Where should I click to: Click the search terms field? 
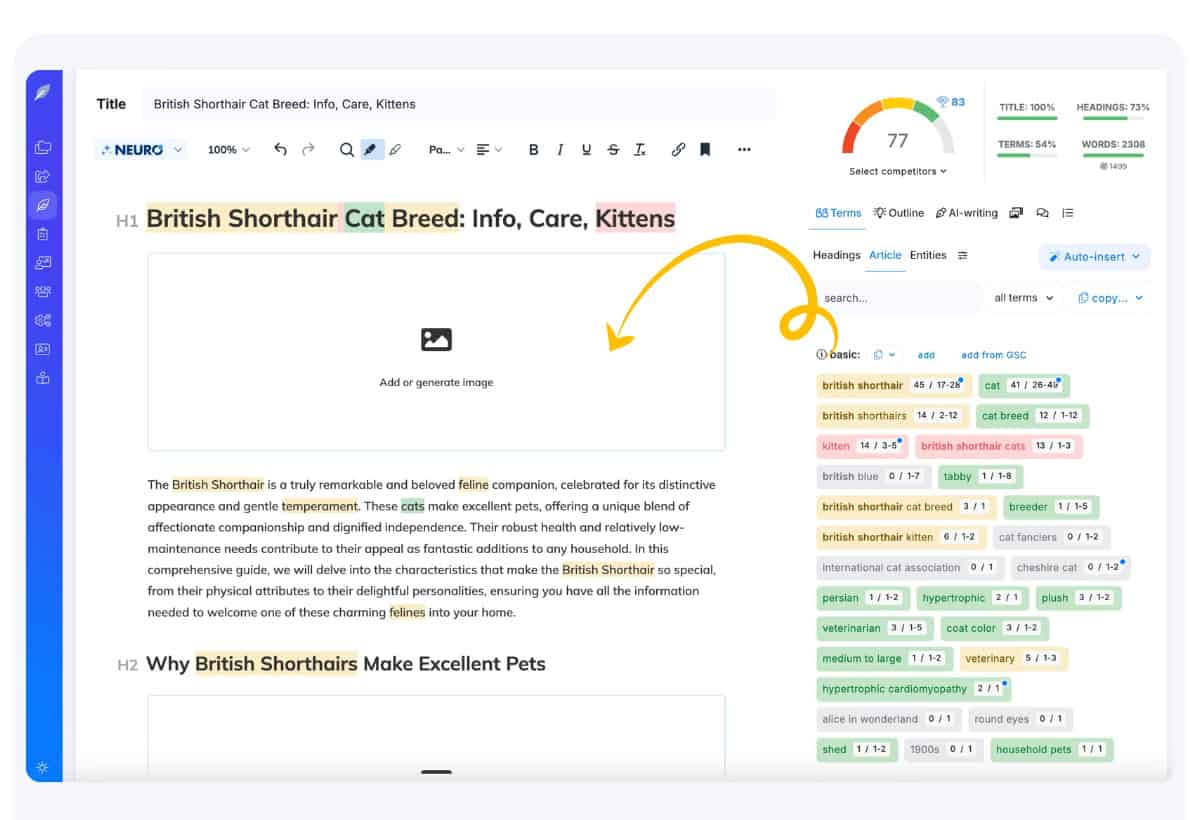pyautogui.click(x=898, y=298)
